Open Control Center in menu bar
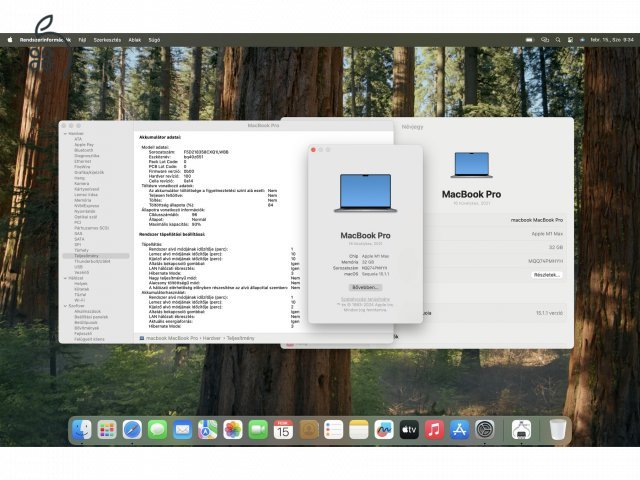The width and height of the screenshot is (640, 480). click(x=570, y=40)
